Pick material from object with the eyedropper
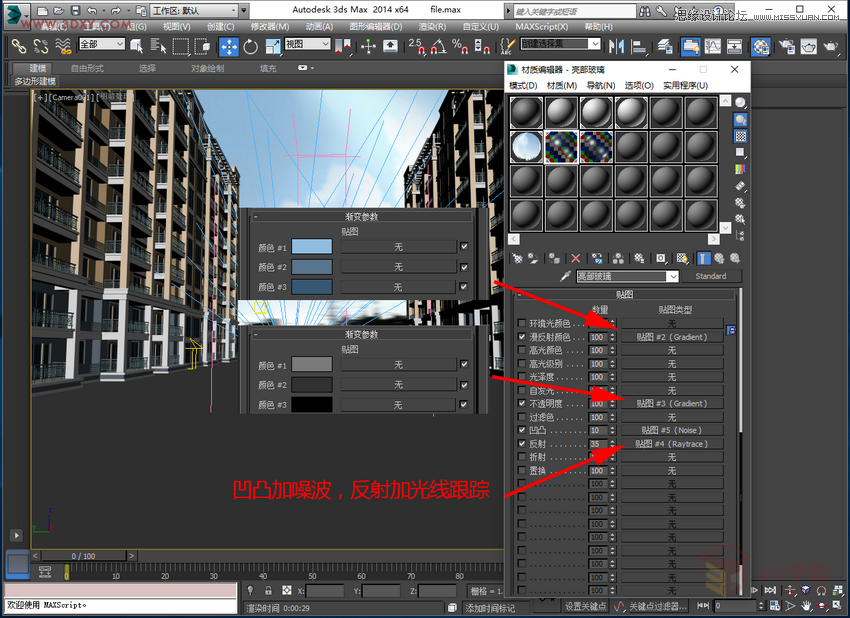Image resolution: width=850 pixels, height=618 pixels. coord(565,276)
